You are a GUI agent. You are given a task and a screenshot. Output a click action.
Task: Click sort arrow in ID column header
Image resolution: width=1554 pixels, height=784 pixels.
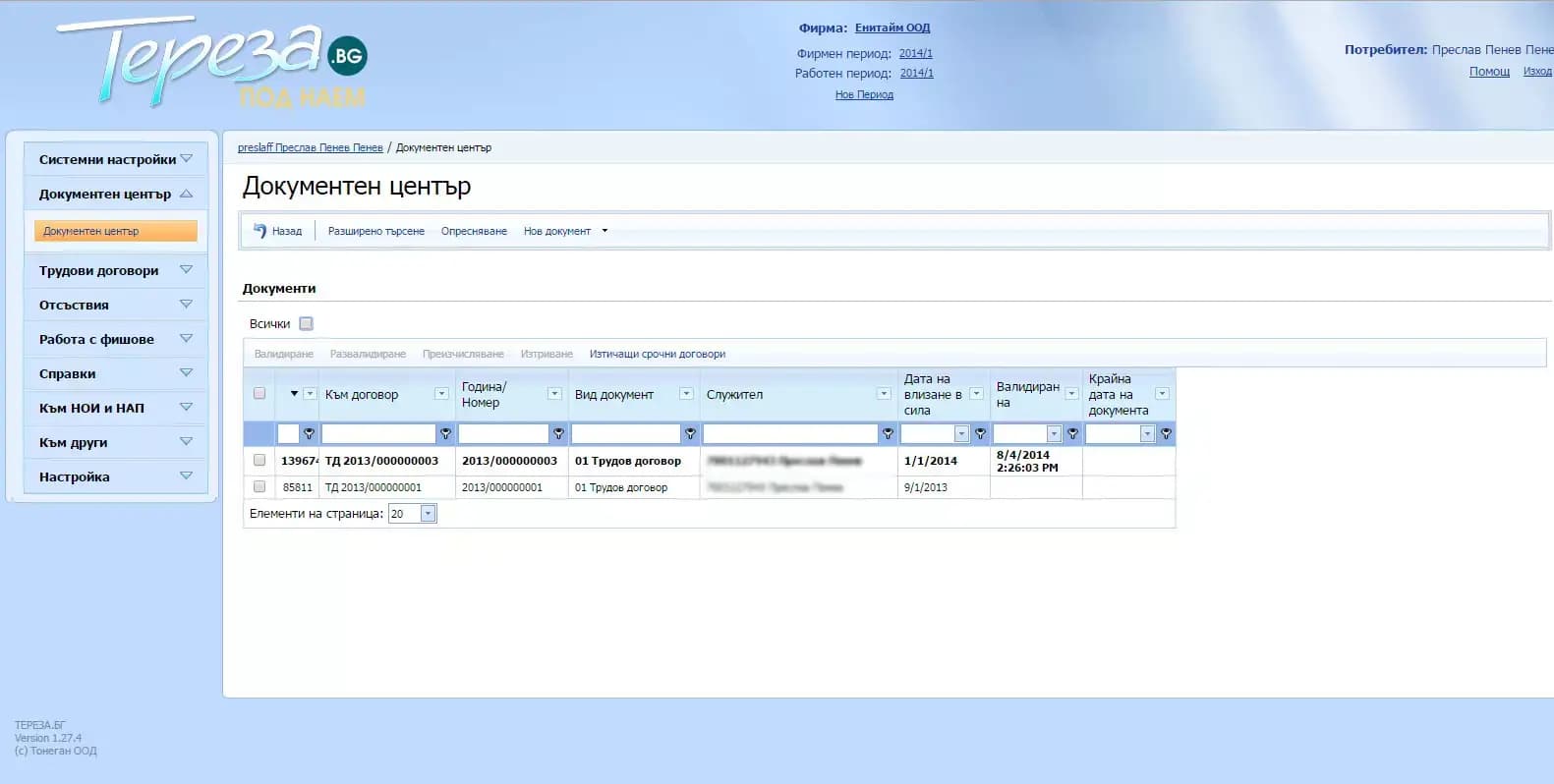coord(294,394)
